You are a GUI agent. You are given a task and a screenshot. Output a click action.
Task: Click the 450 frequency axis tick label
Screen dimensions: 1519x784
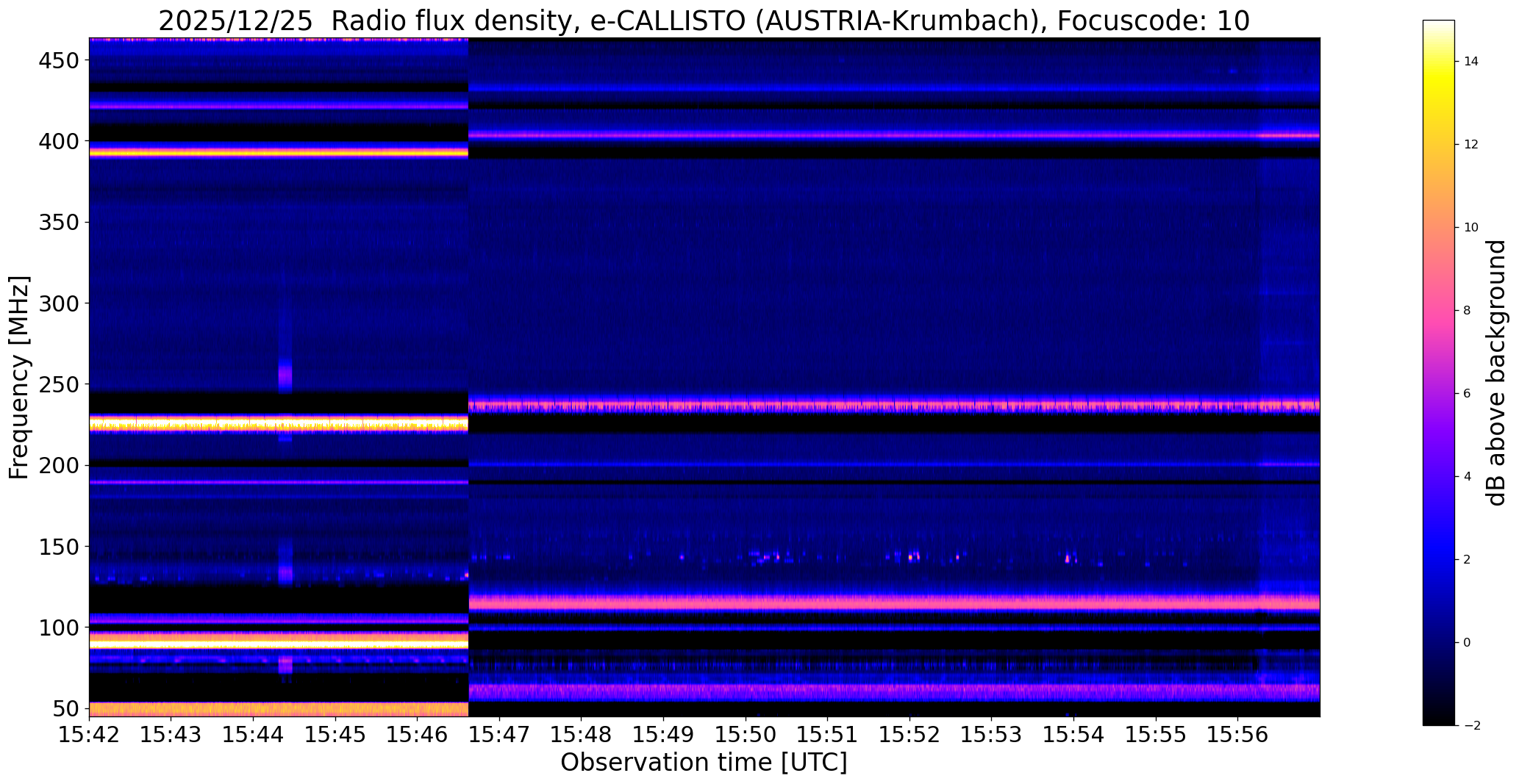coord(57,60)
